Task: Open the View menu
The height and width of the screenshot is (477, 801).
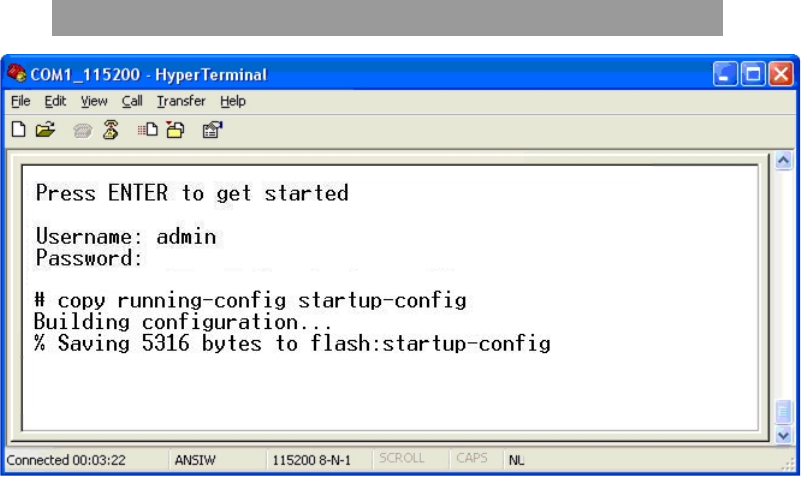Action: [94, 101]
